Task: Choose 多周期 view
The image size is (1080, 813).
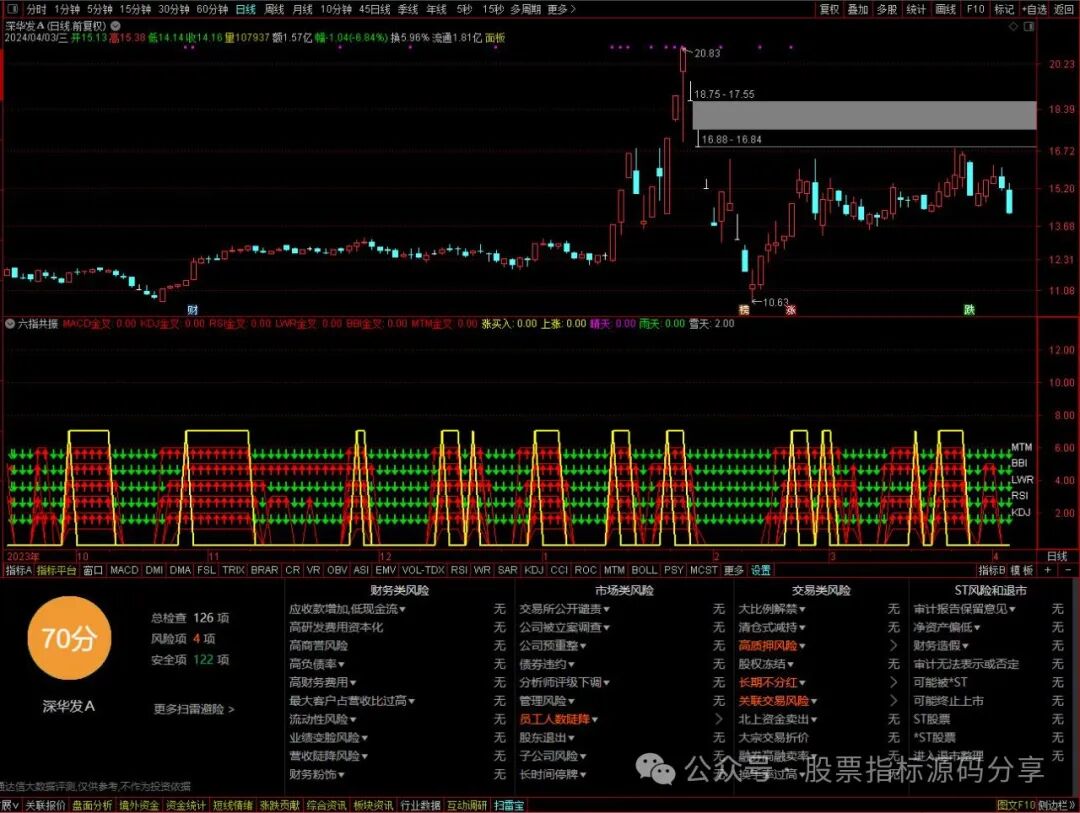Action: coord(526,9)
